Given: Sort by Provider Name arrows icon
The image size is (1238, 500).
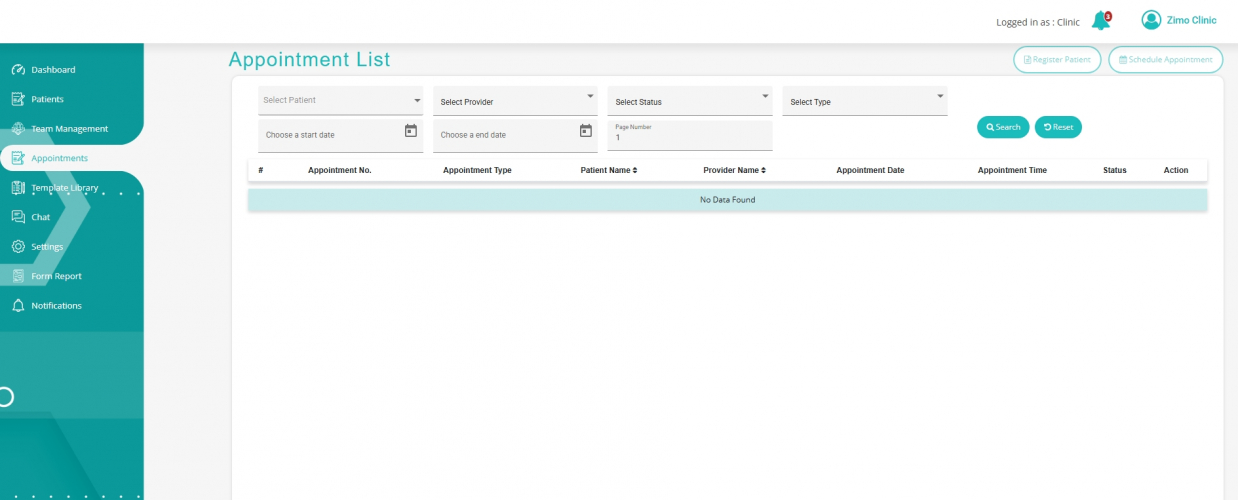Looking at the screenshot, I should pyautogui.click(x=763, y=170).
